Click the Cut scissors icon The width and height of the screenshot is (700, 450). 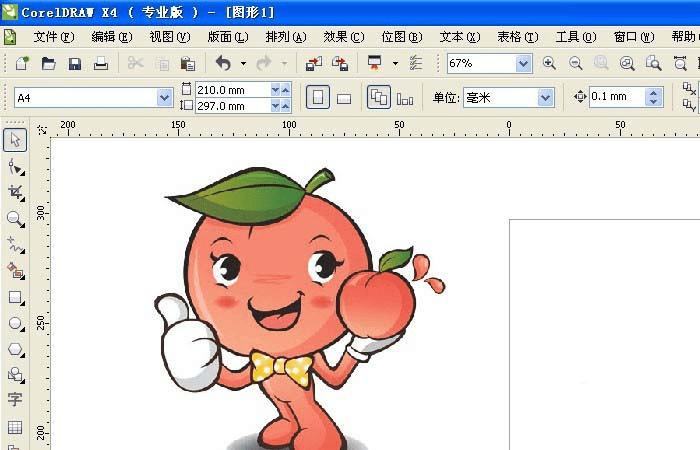pos(135,63)
